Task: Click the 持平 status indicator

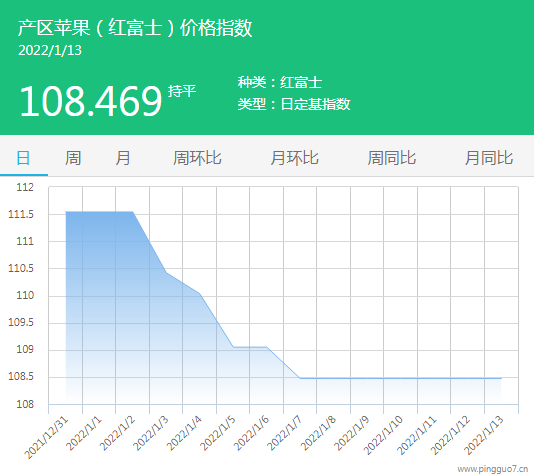Action: coord(182,91)
